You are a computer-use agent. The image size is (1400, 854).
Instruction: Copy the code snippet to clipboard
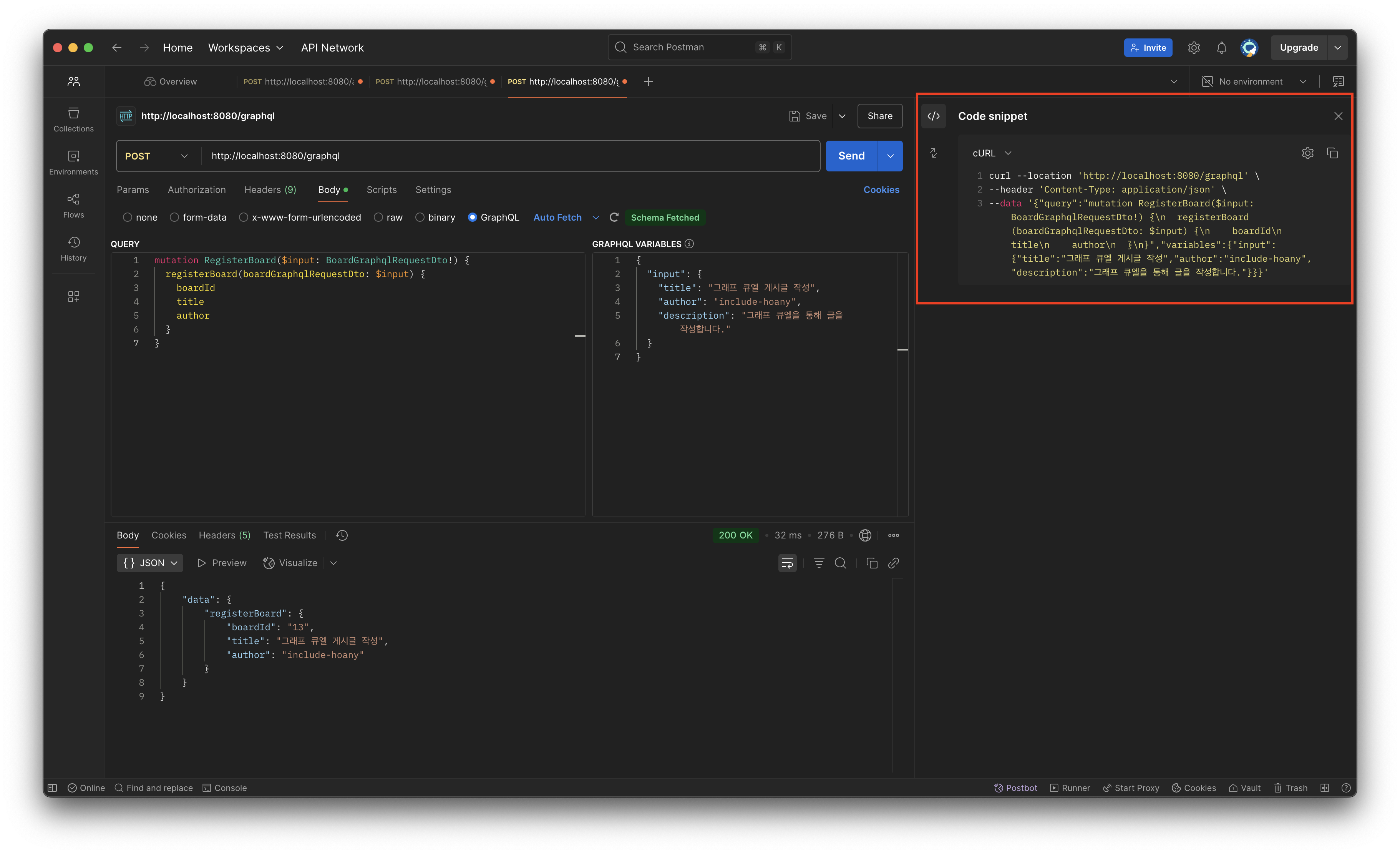pos(1332,153)
